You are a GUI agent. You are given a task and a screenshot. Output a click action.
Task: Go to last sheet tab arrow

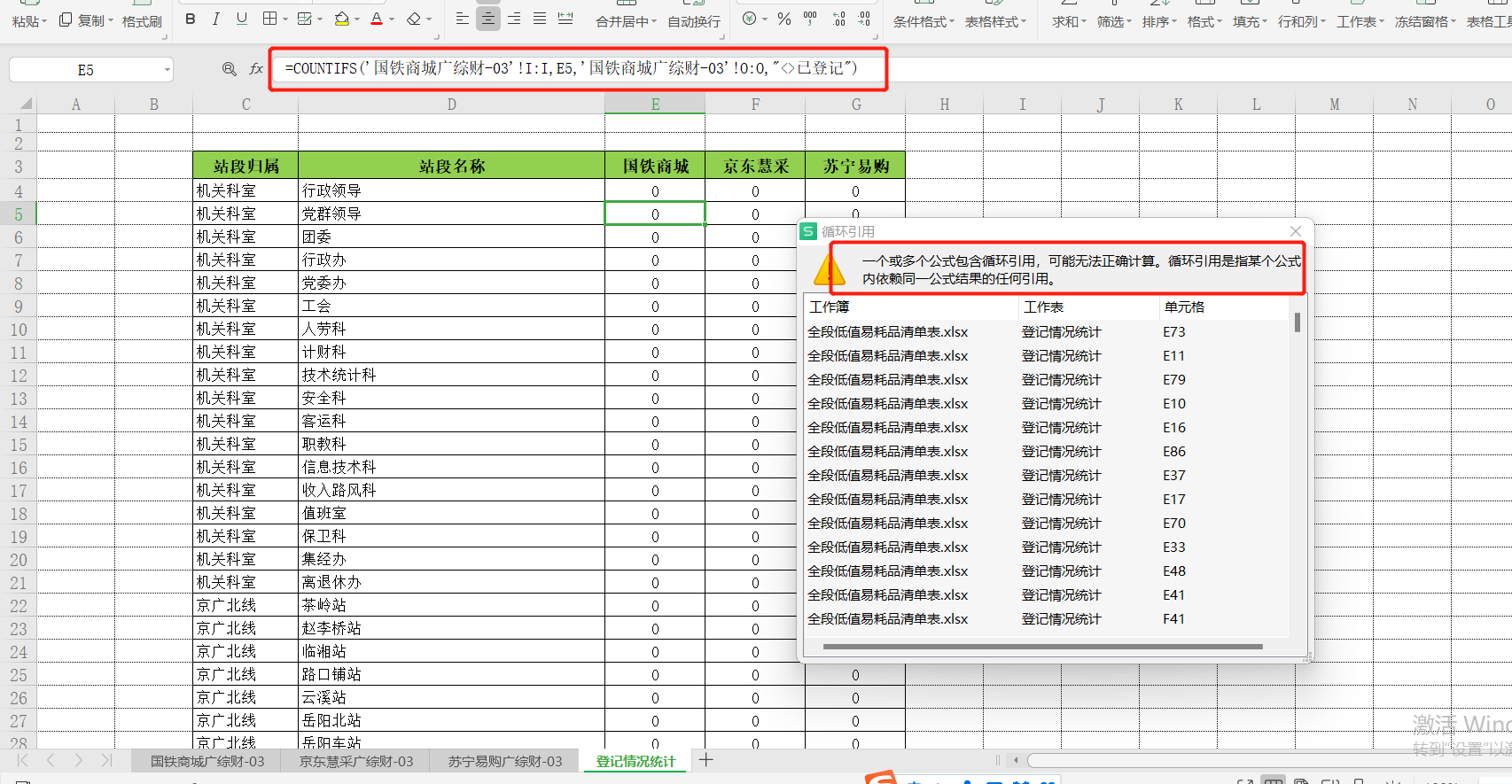point(106,760)
